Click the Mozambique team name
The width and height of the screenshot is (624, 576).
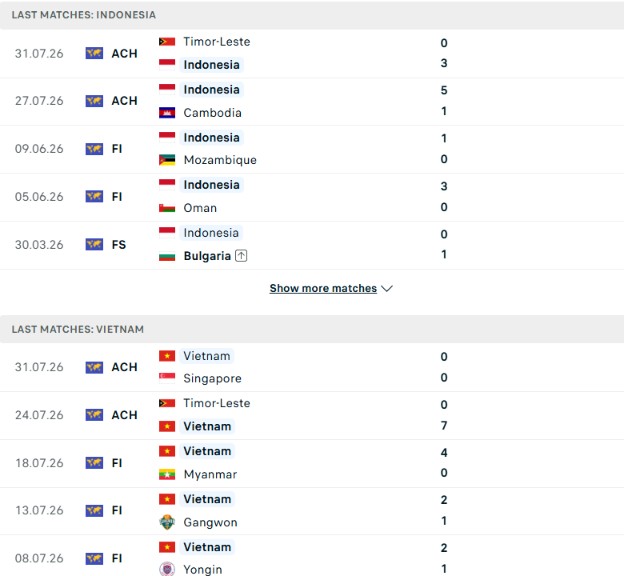(220, 160)
